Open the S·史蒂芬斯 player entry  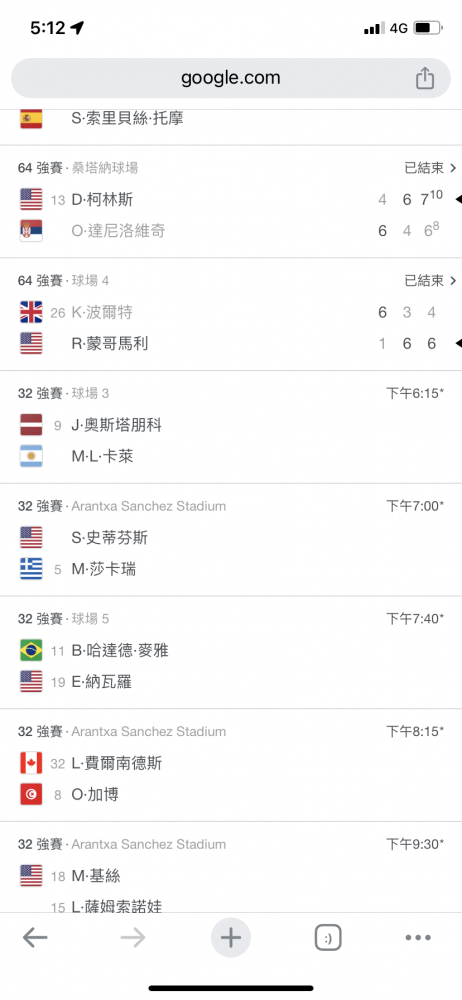tap(109, 538)
